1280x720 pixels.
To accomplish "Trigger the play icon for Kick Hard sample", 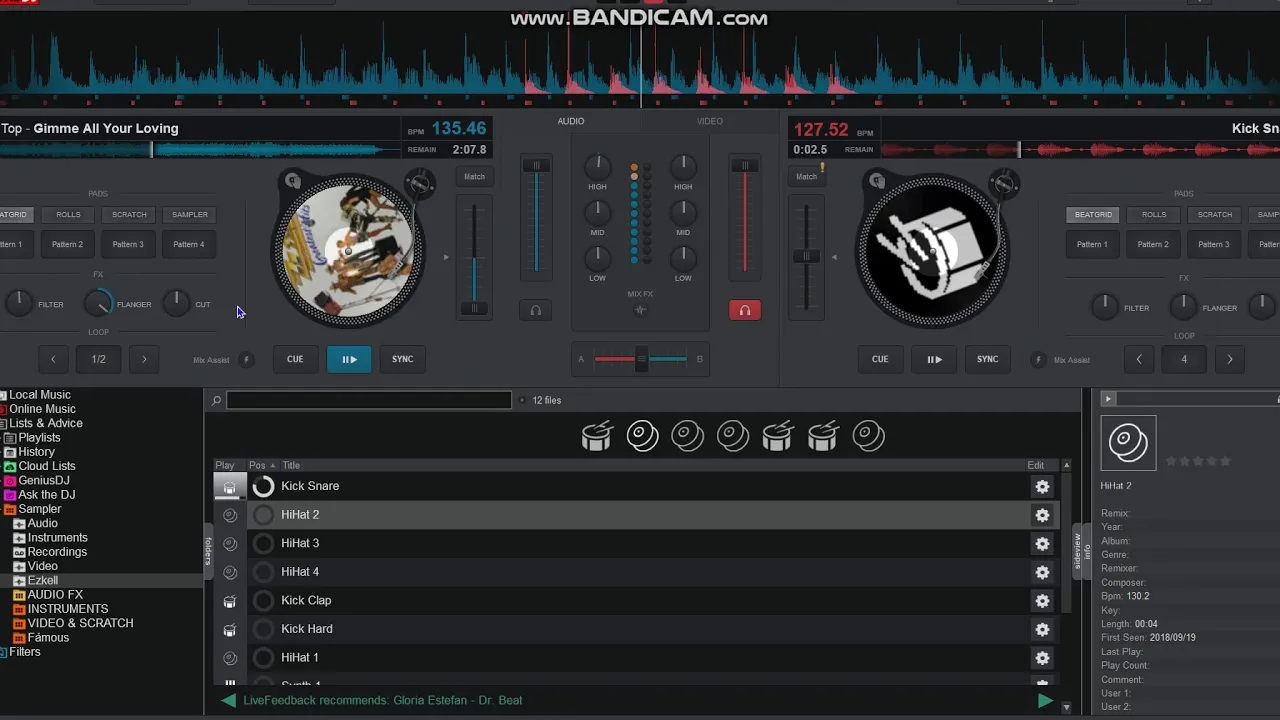I will (230, 629).
